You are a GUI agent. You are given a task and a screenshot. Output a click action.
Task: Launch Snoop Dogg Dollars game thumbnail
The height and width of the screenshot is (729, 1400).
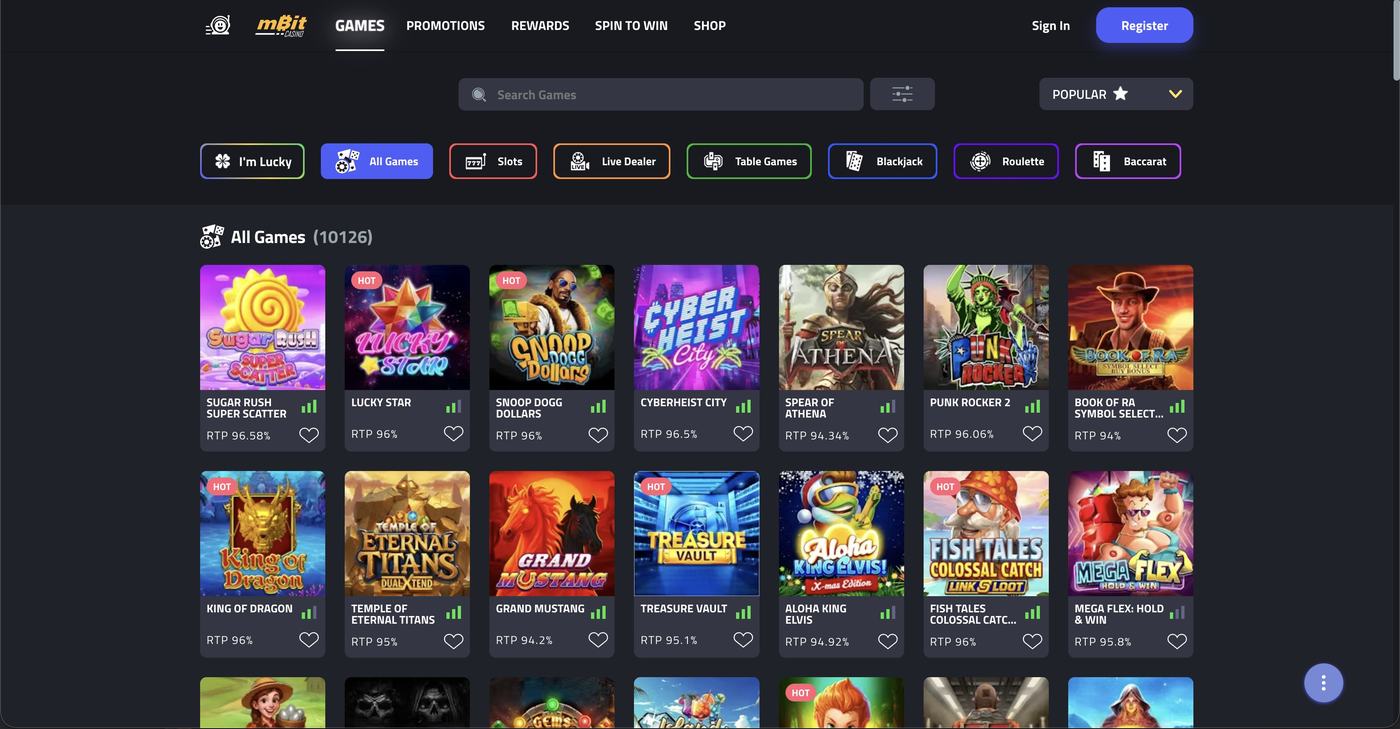[x=552, y=327]
